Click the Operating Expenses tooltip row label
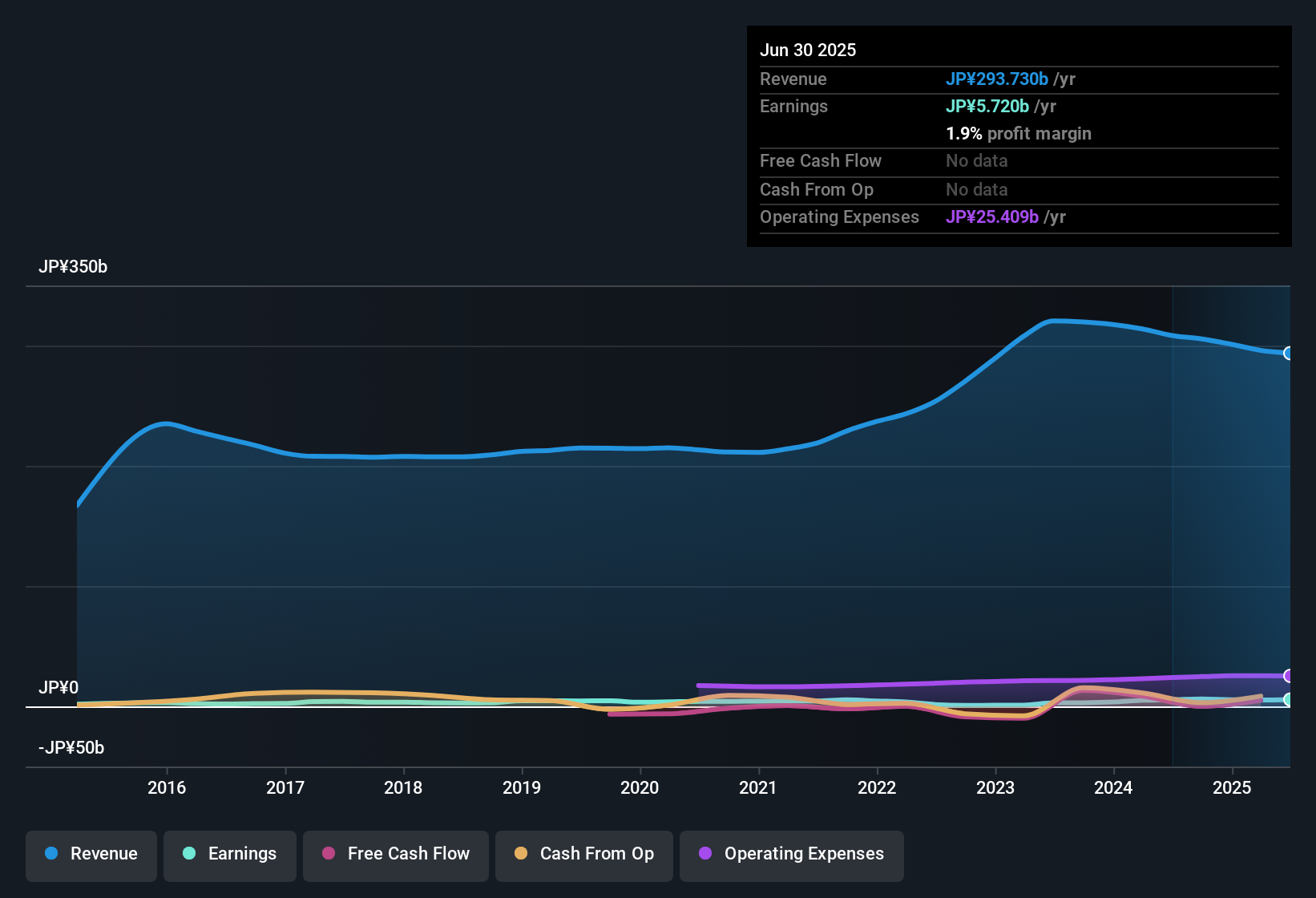 click(x=839, y=216)
